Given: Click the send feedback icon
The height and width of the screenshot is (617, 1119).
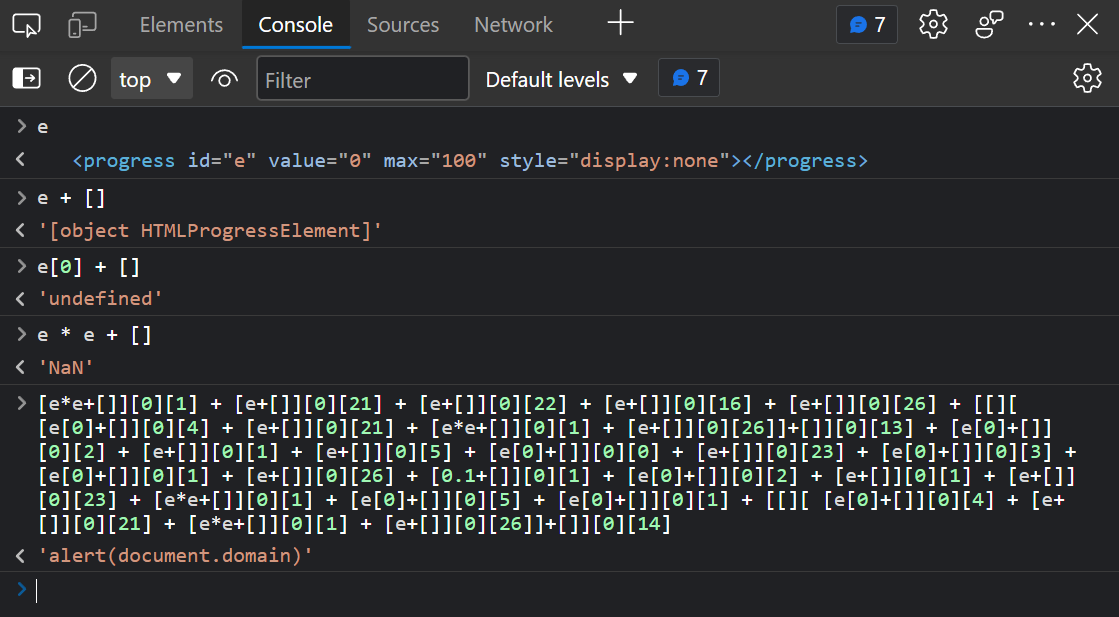Looking at the screenshot, I should tap(989, 25).
